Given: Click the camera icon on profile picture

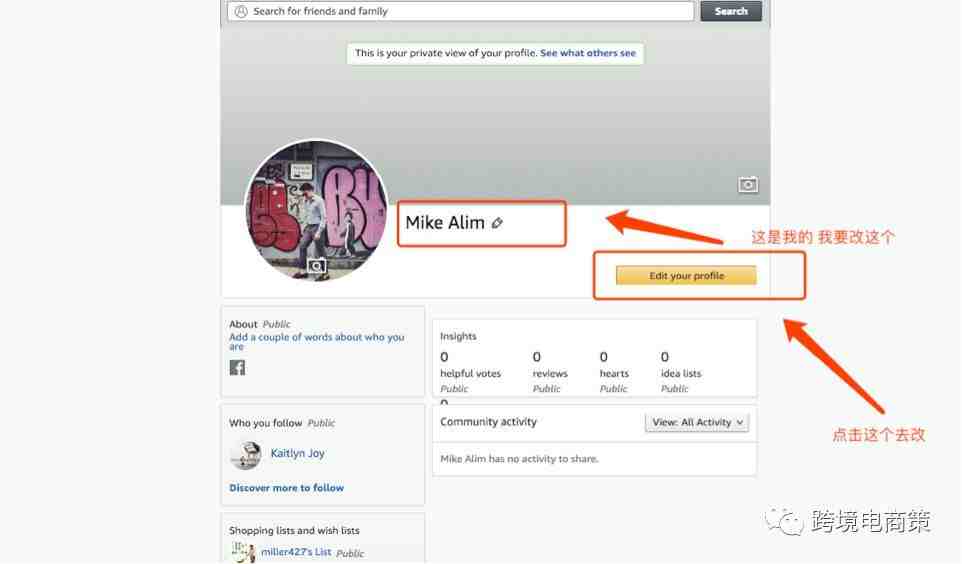Looking at the screenshot, I should pyautogui.click(x=316, y=266).
